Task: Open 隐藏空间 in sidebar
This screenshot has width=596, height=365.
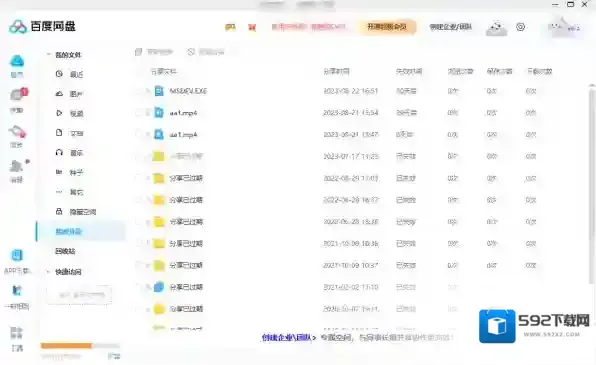Action: point(83,212)
